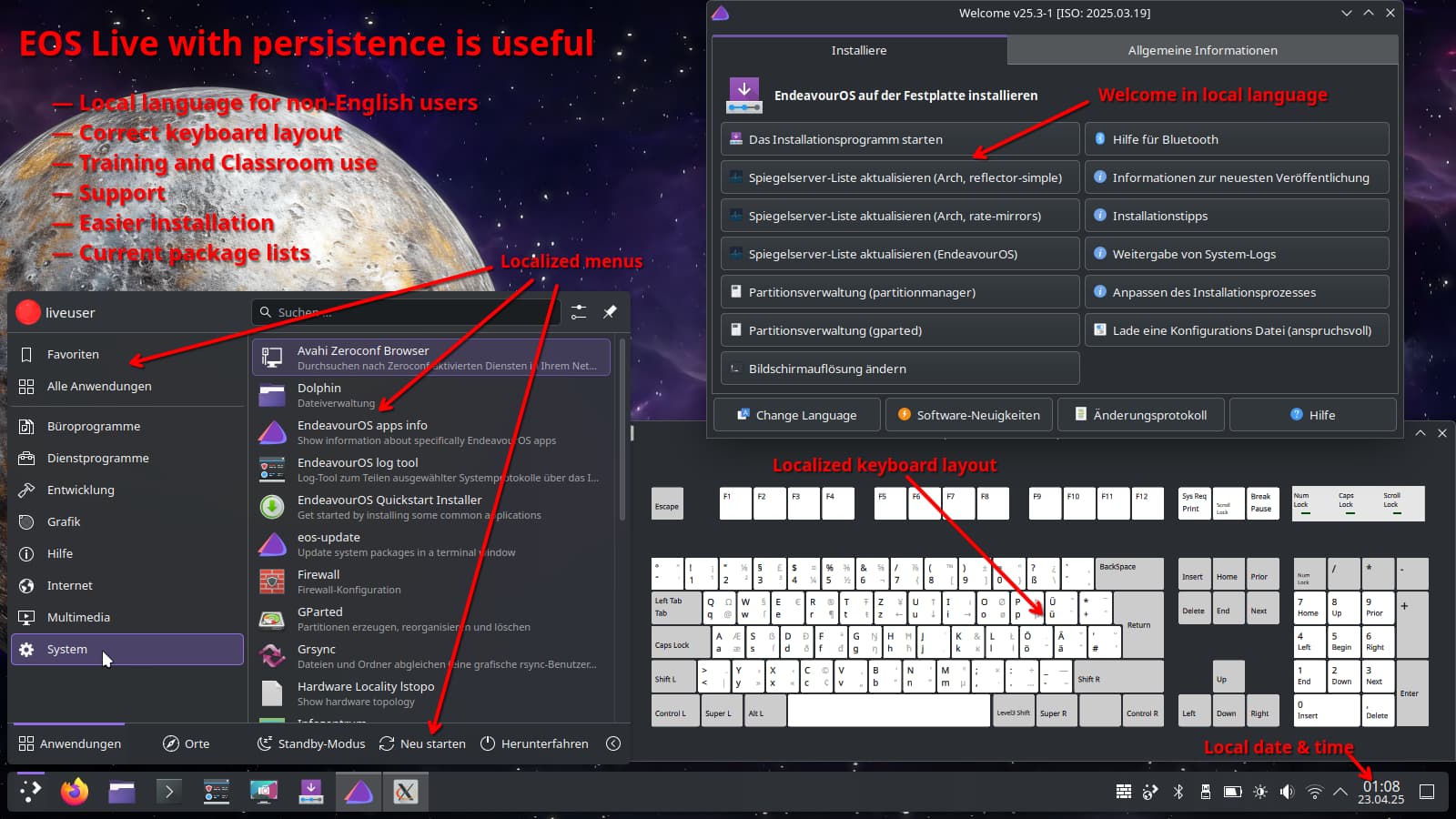Open Installationstipps

tap(1237, 216)
